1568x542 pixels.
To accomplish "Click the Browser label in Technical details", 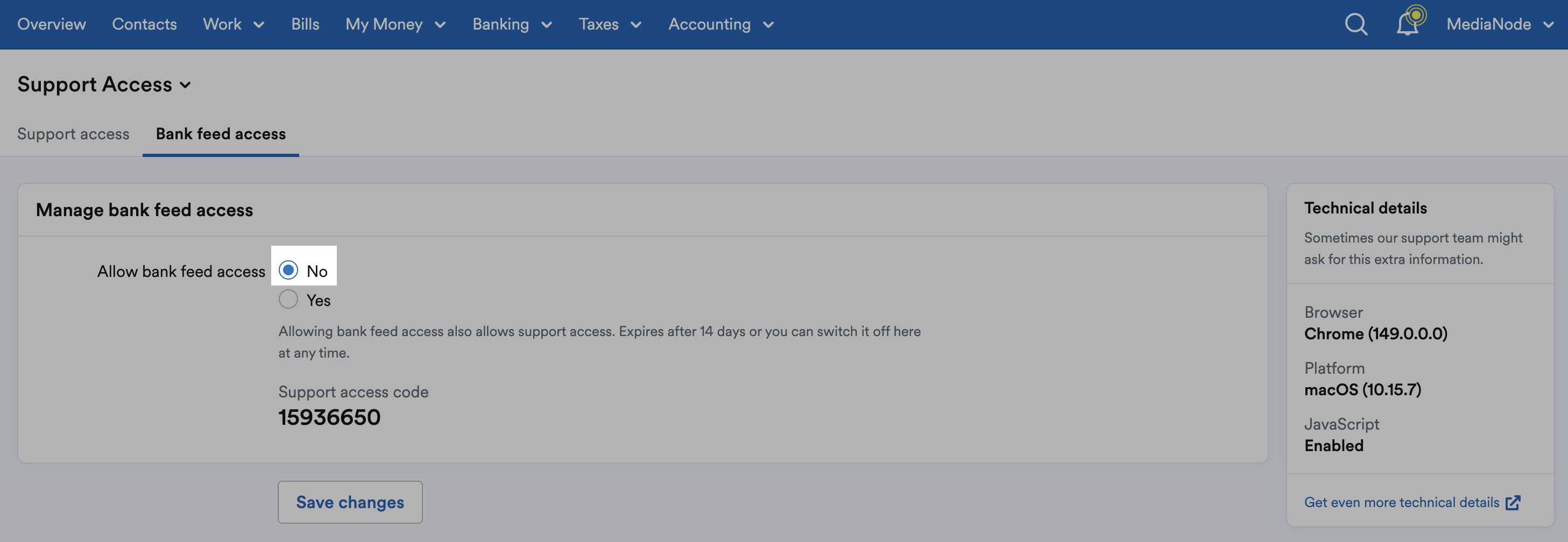I will (x=1333, y=312).
